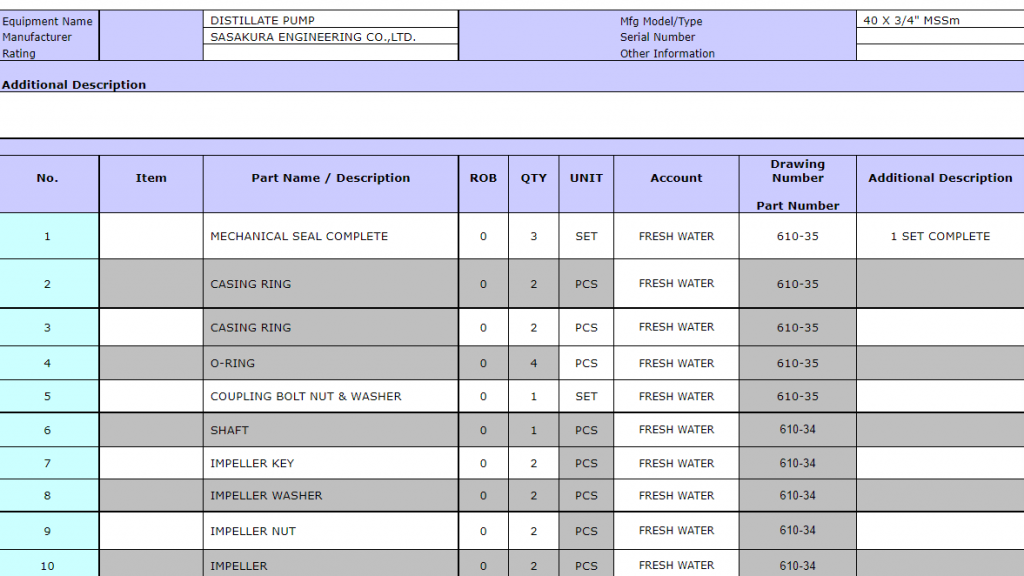
Task: Click the IMPELLER NUT part cell
Action: point(330,531)
